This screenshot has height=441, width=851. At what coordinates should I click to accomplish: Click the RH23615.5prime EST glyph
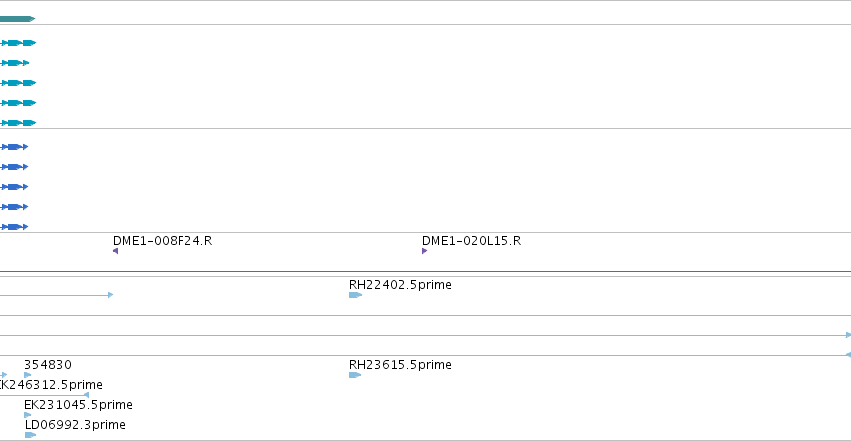tap(355, 375)
